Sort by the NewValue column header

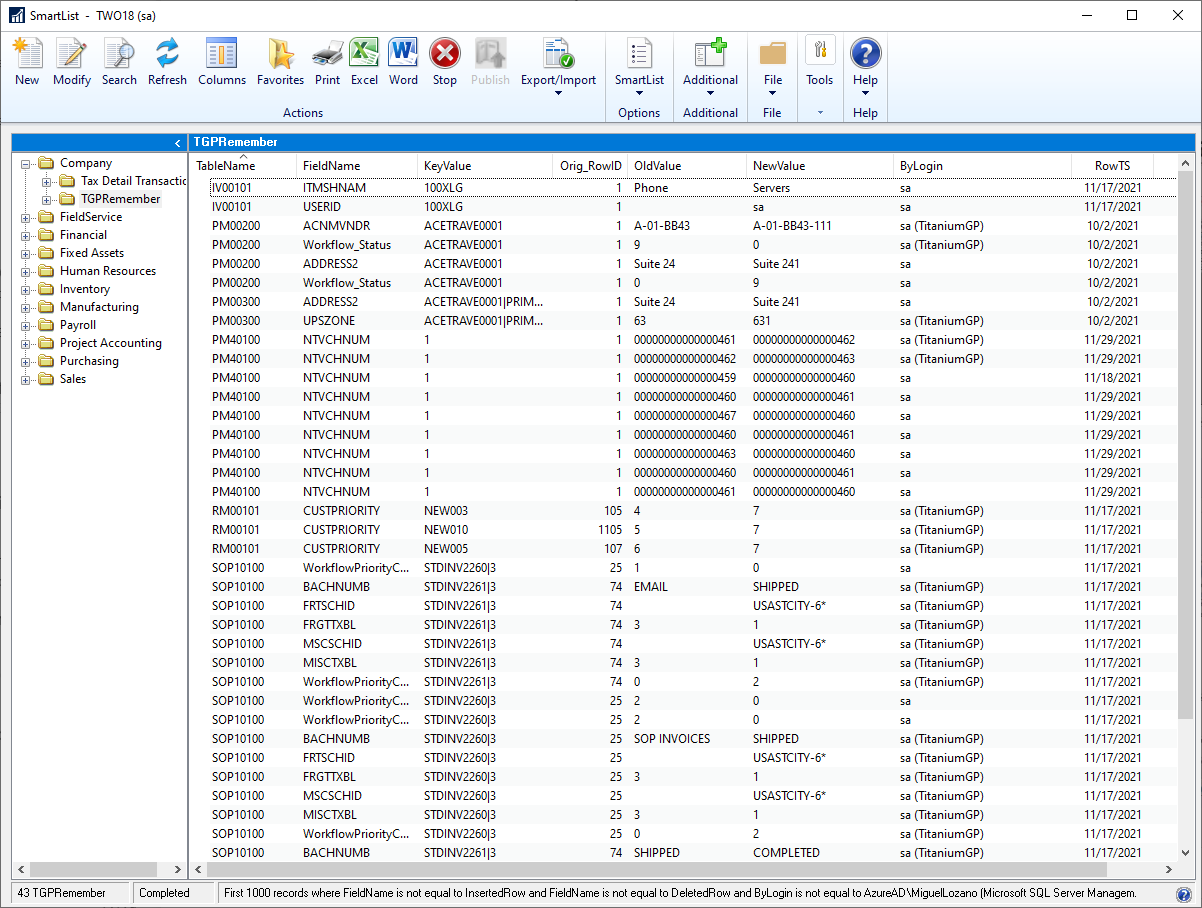pos(820,165)
